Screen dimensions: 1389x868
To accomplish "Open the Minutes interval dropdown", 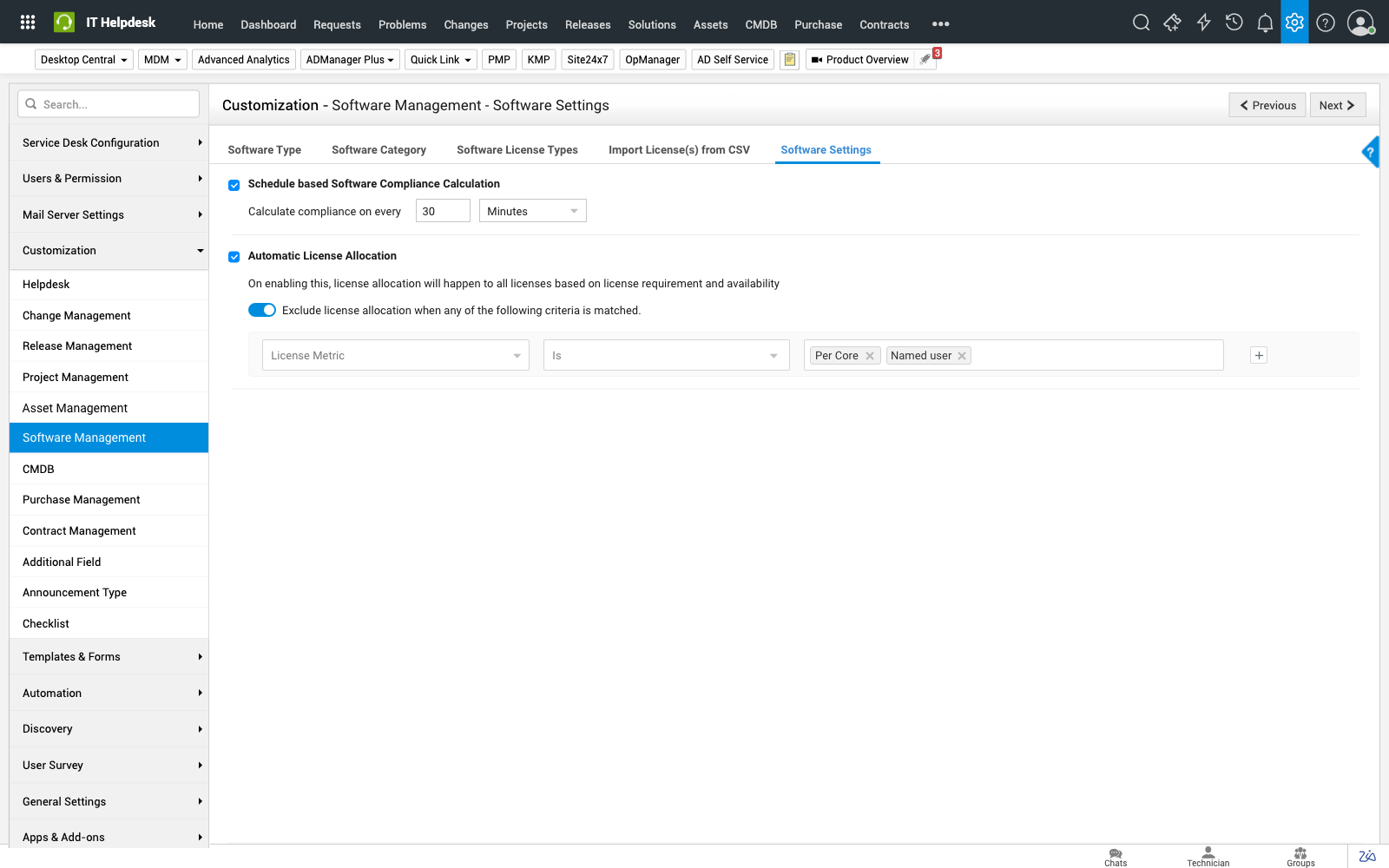I will (532, 211).
